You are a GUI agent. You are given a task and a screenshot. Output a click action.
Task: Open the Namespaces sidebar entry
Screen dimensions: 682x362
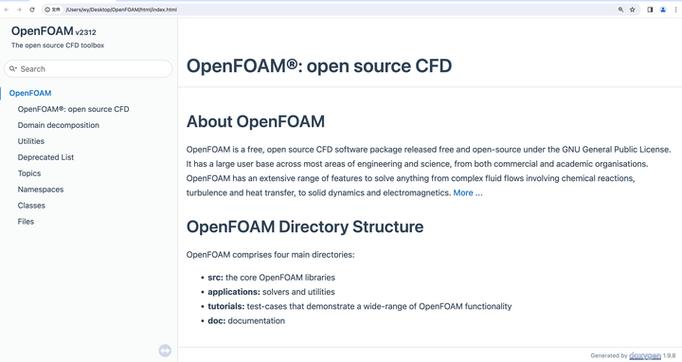(40, 190)
